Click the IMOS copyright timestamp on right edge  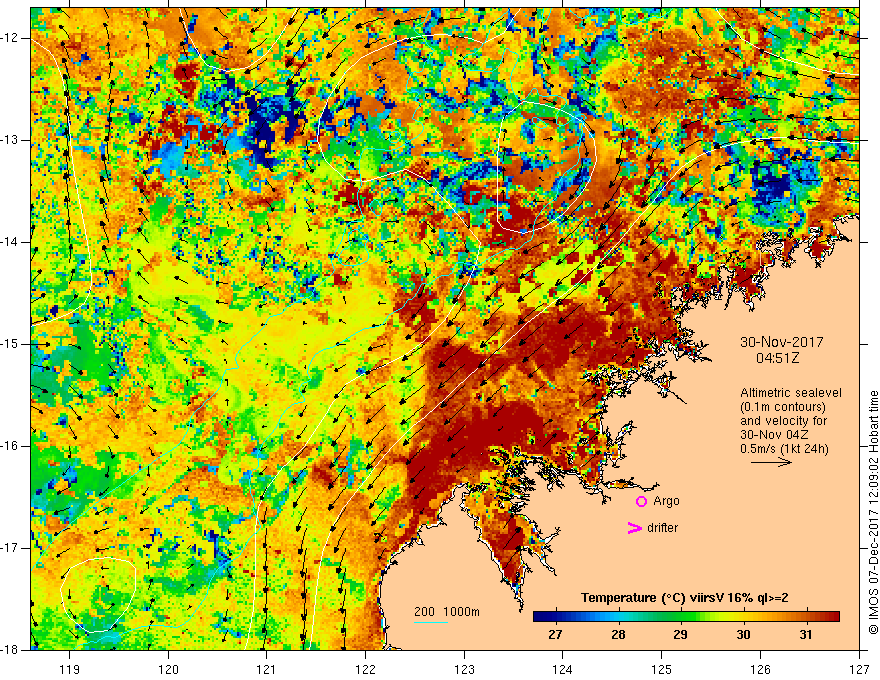point(873,512)
